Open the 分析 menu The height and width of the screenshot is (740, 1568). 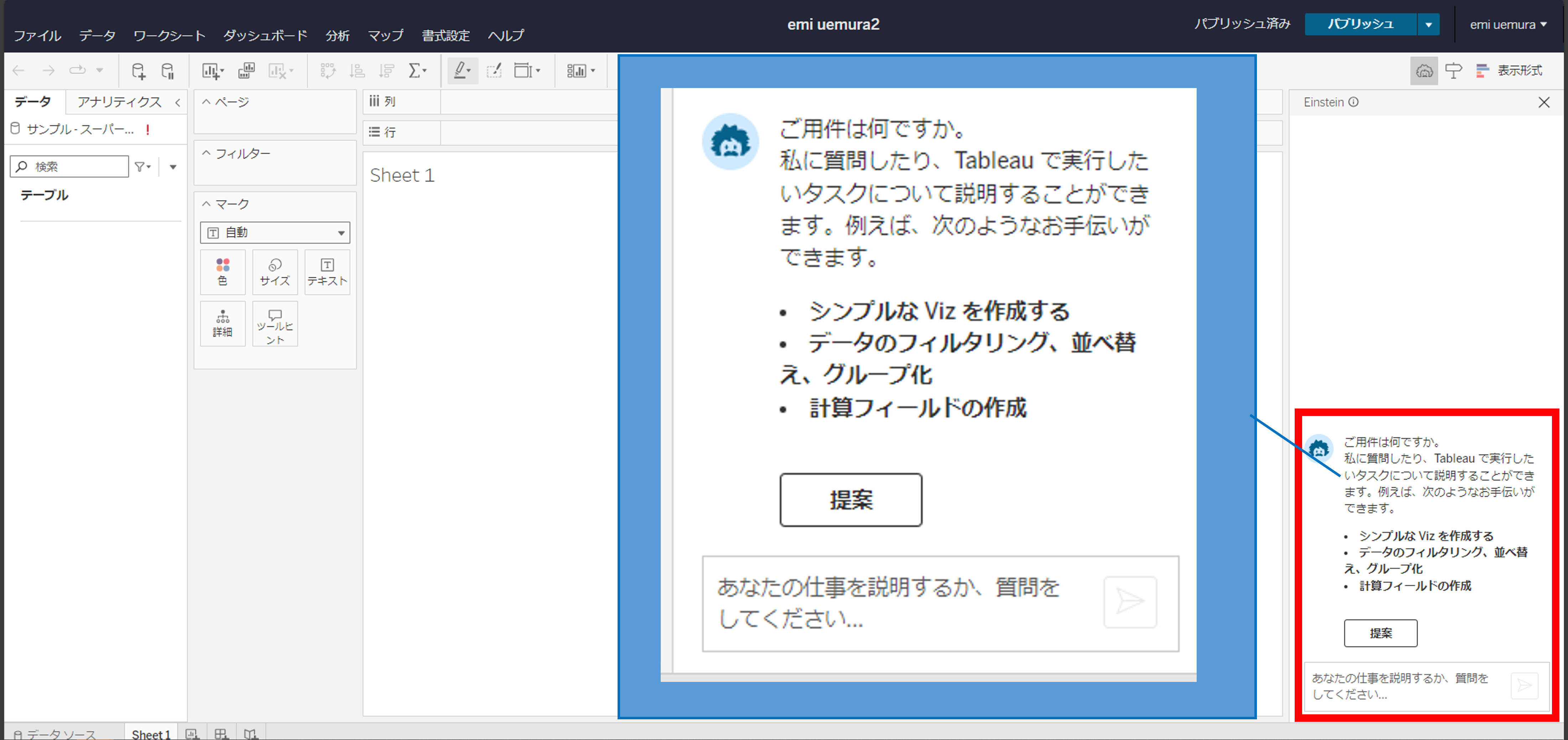coord(337,35)
